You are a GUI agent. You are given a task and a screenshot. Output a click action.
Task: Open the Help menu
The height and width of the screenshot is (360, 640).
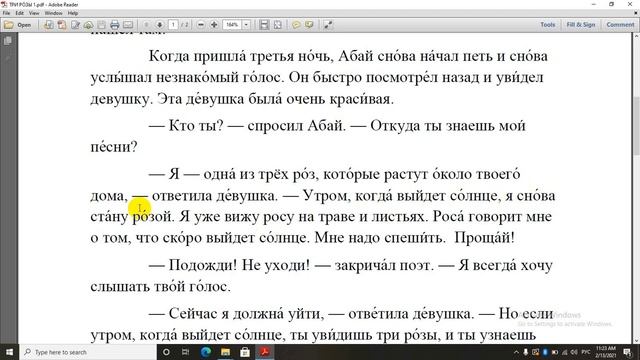[x=73, y=13]
